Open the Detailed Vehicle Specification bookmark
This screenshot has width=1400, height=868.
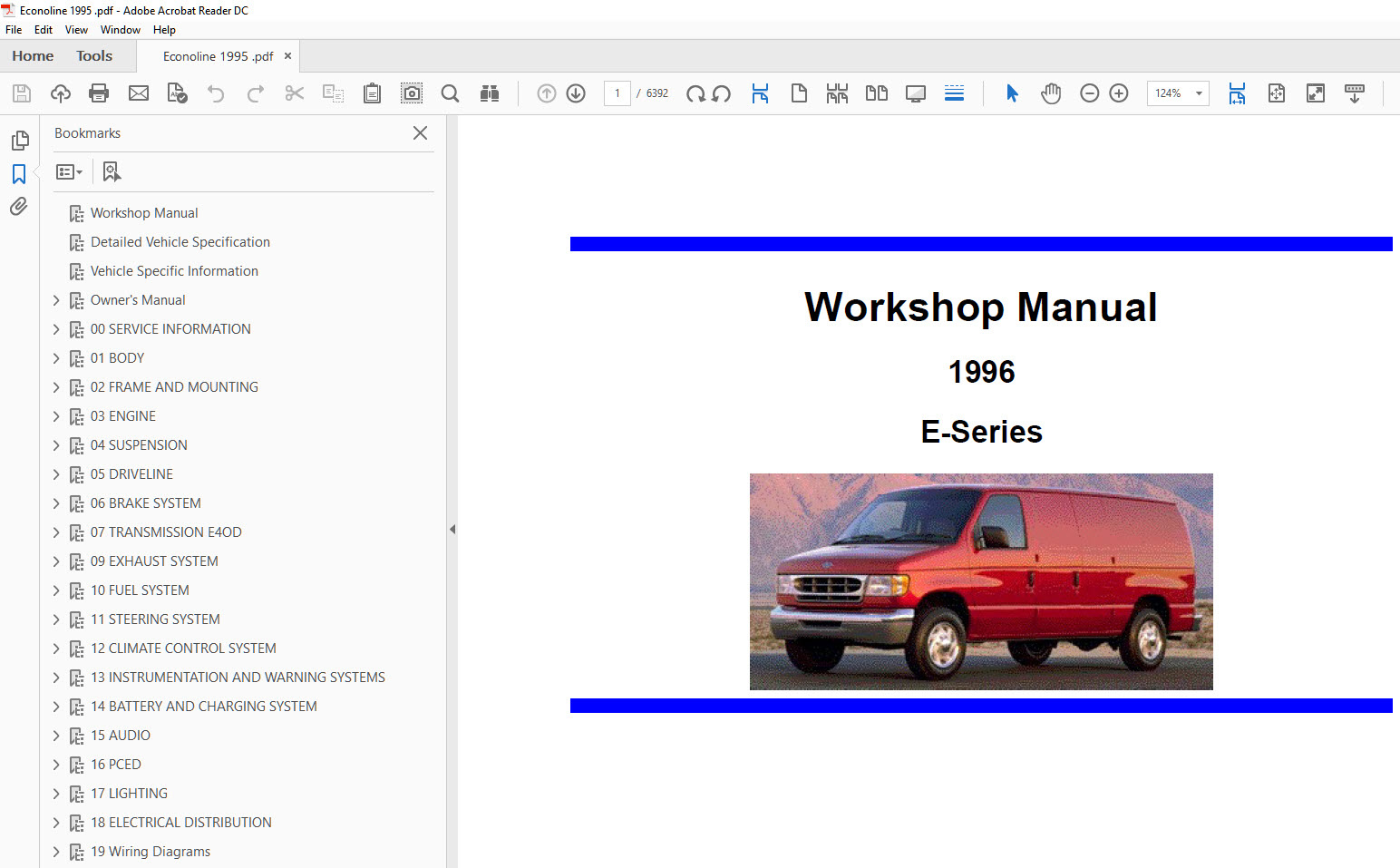click(180, 242)
